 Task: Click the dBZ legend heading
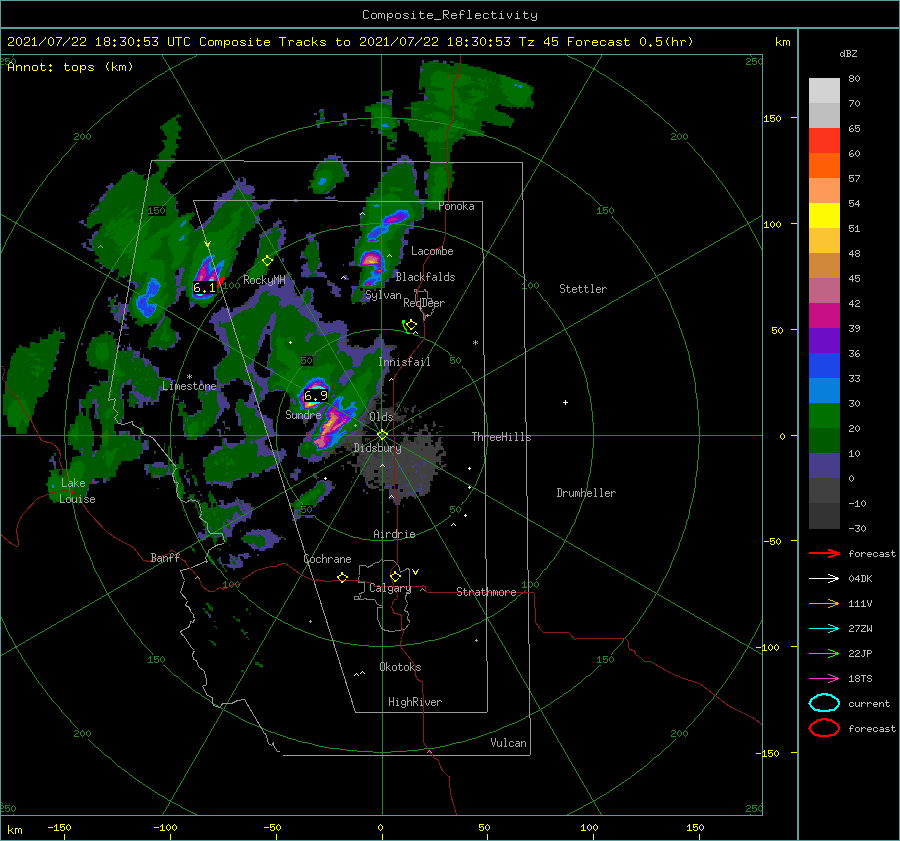pos(848,54)
